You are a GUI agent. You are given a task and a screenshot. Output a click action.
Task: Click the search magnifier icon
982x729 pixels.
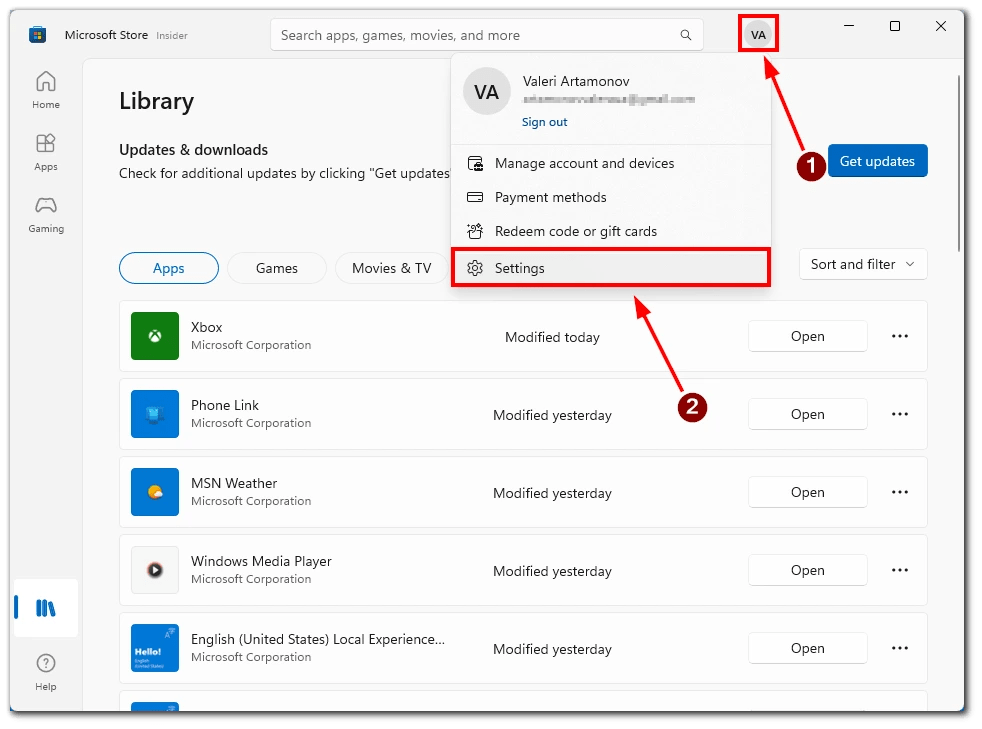[x=686, y=34]
